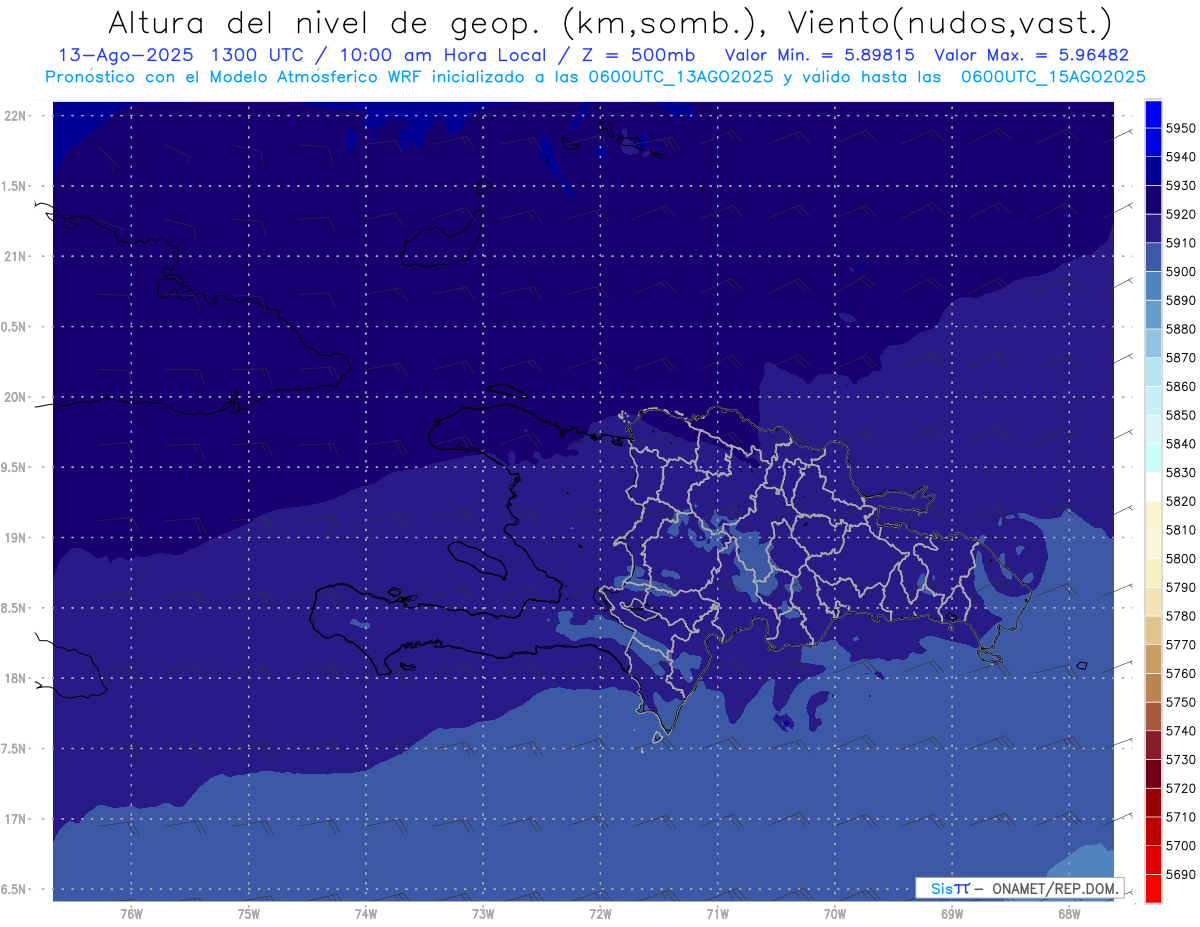Click the 5690 colorbar label

click(1180, 873)
